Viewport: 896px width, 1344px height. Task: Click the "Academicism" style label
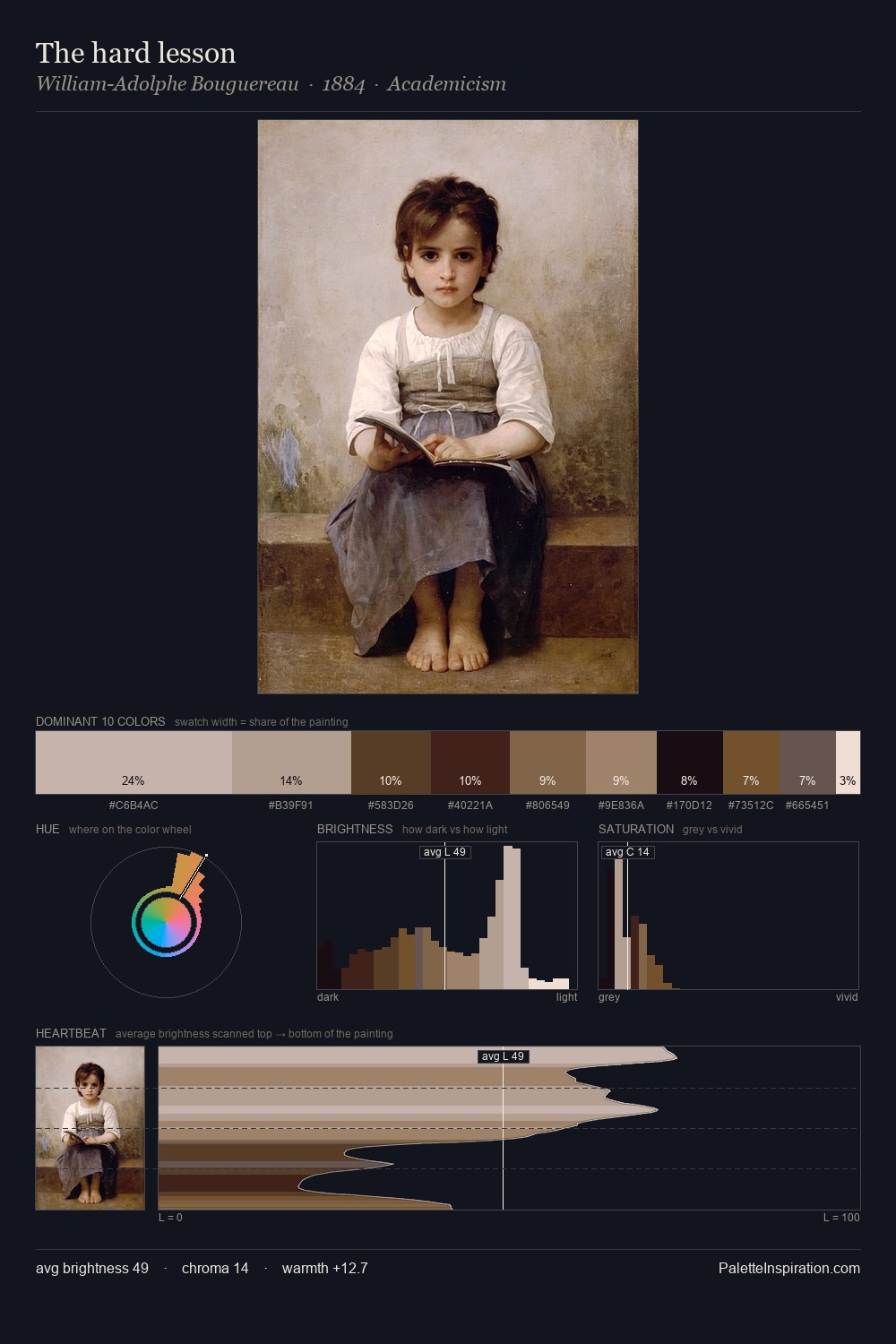pos(447,84)
